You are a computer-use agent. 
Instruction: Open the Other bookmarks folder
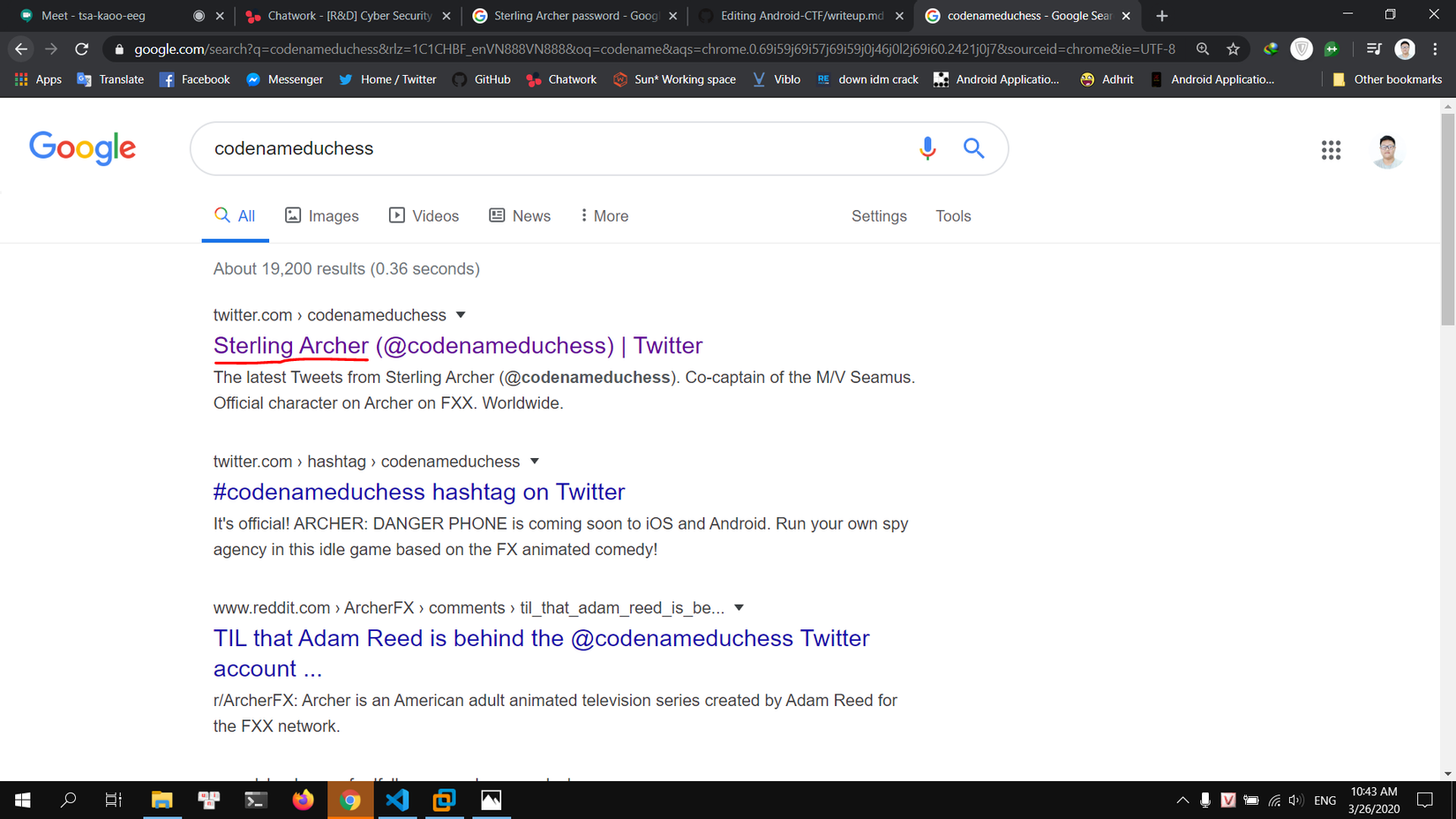tap(1386, 79)
